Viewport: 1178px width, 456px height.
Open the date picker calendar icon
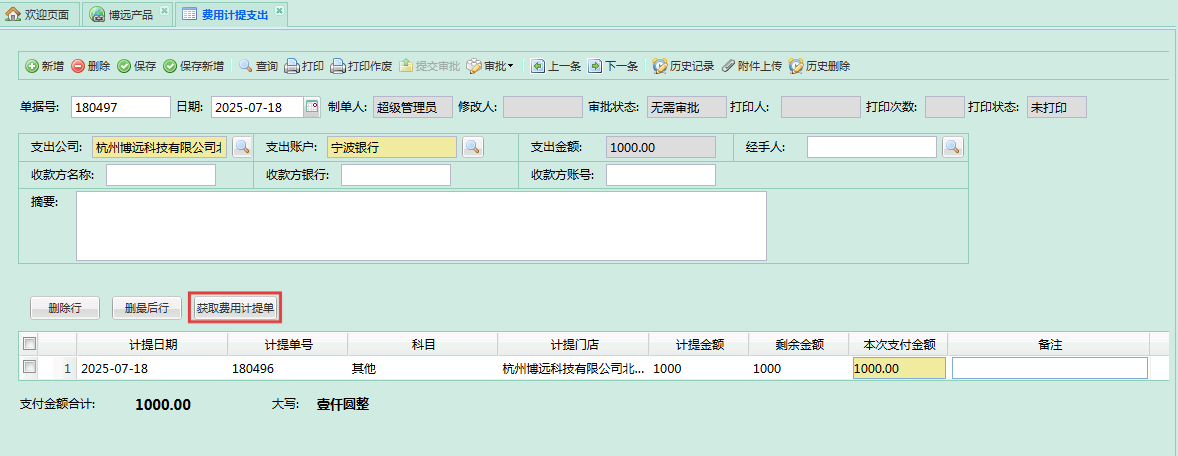(x=312, y=107)
